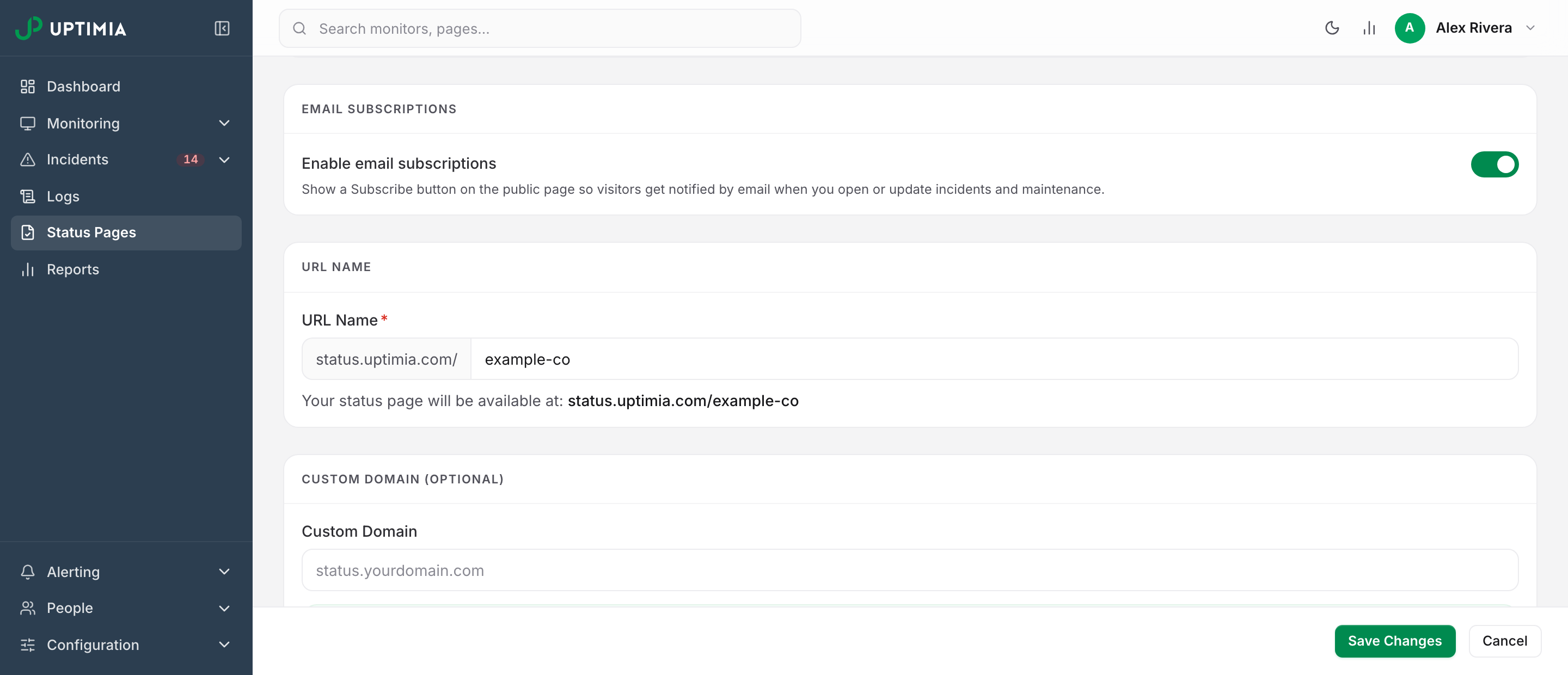
Task: Click the People users icon
Action: tap(27, 608)
